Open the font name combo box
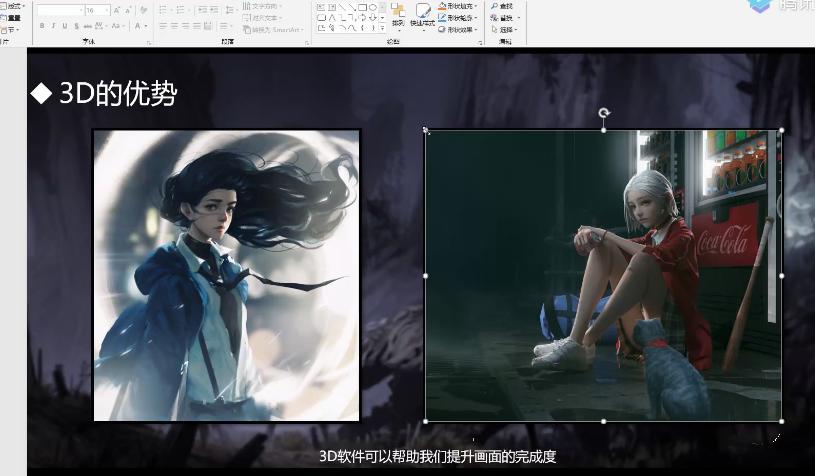The image size is (815, 476). 60,10
